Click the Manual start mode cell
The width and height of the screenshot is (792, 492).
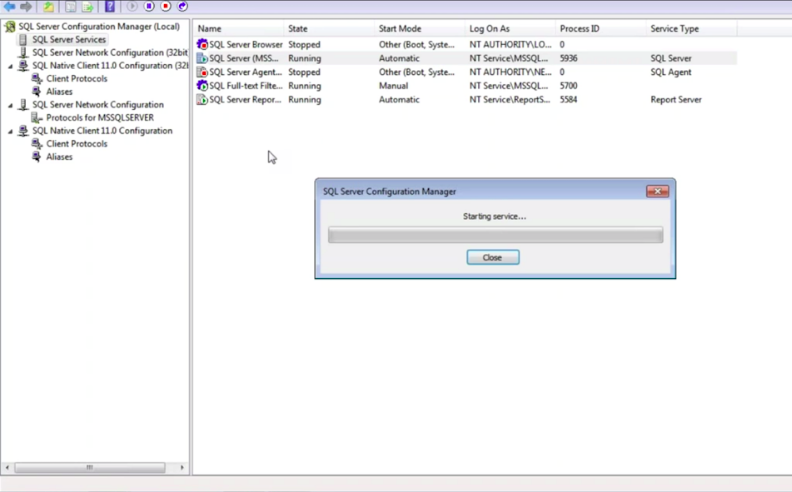click(393, 86)
